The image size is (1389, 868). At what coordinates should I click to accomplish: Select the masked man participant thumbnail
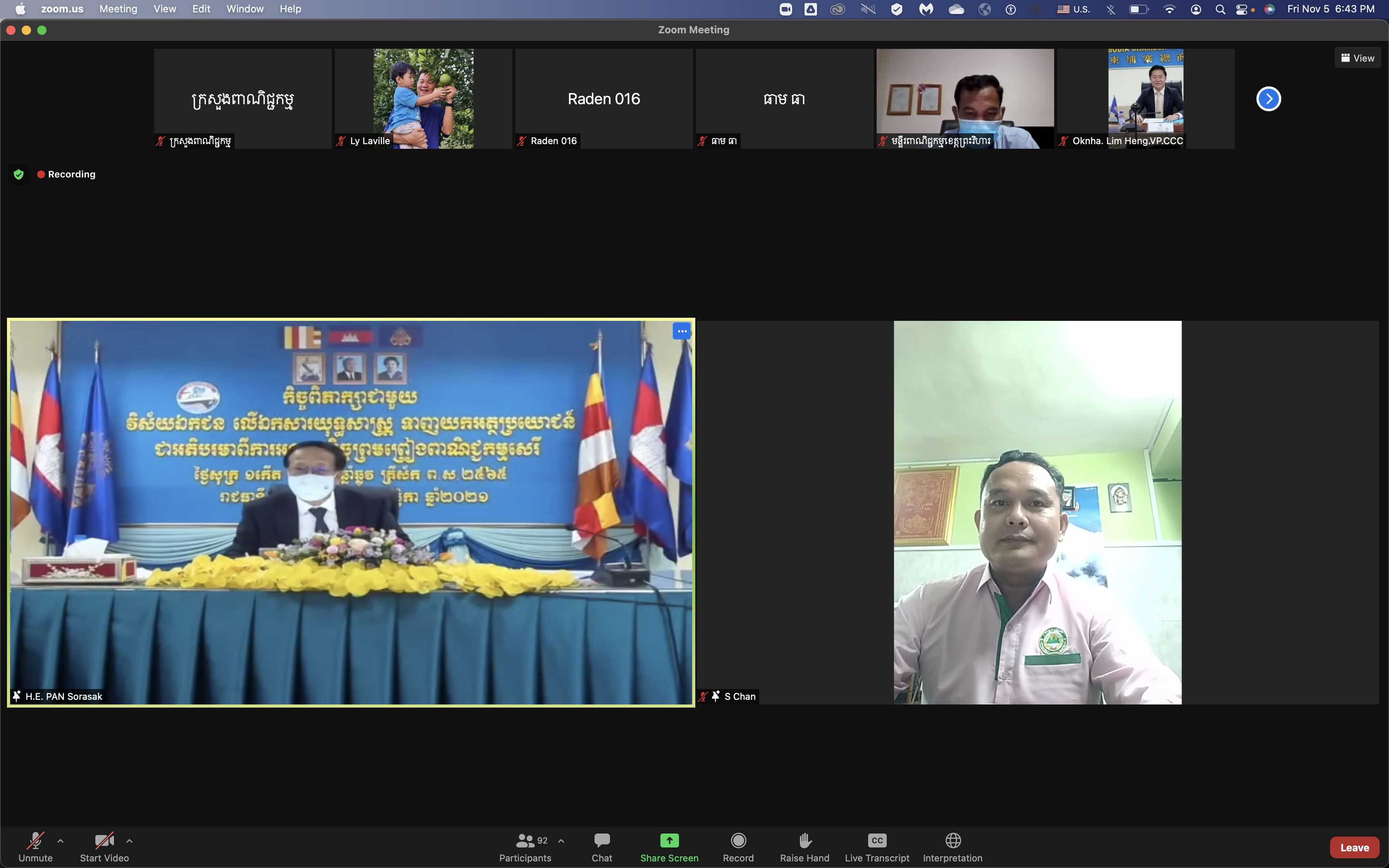pyautogui.click(x=965, y=99)
